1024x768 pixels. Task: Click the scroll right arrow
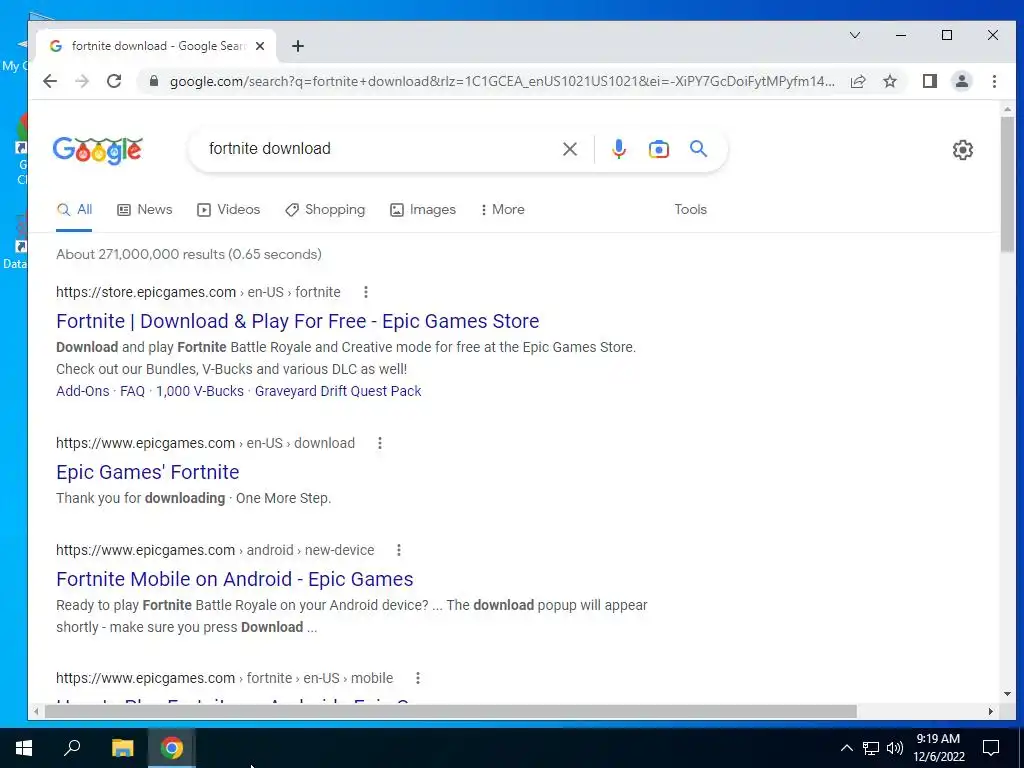(x=991, y=711)
